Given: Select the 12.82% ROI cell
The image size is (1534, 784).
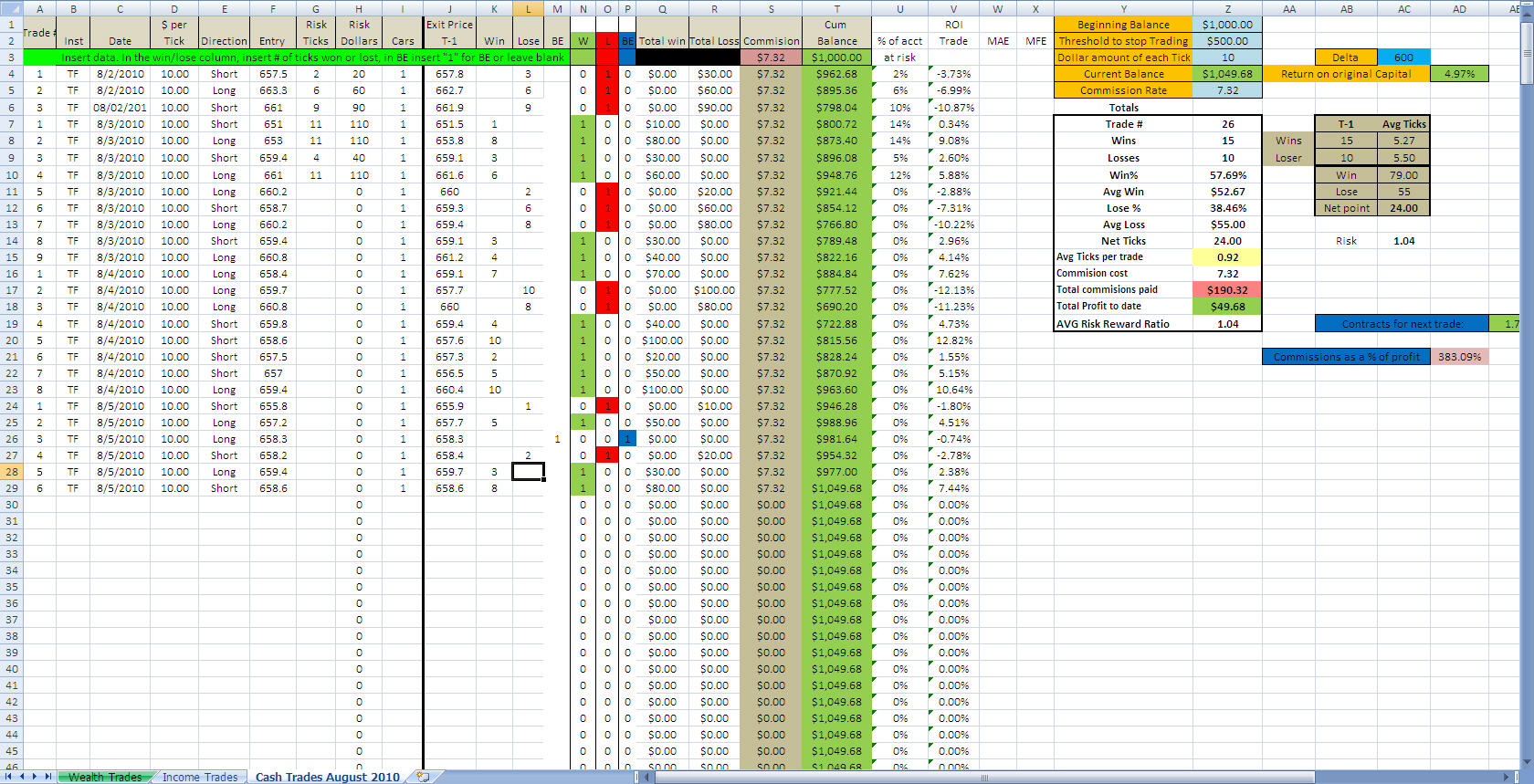Looking at the screenshot, I should click(953, 340).
